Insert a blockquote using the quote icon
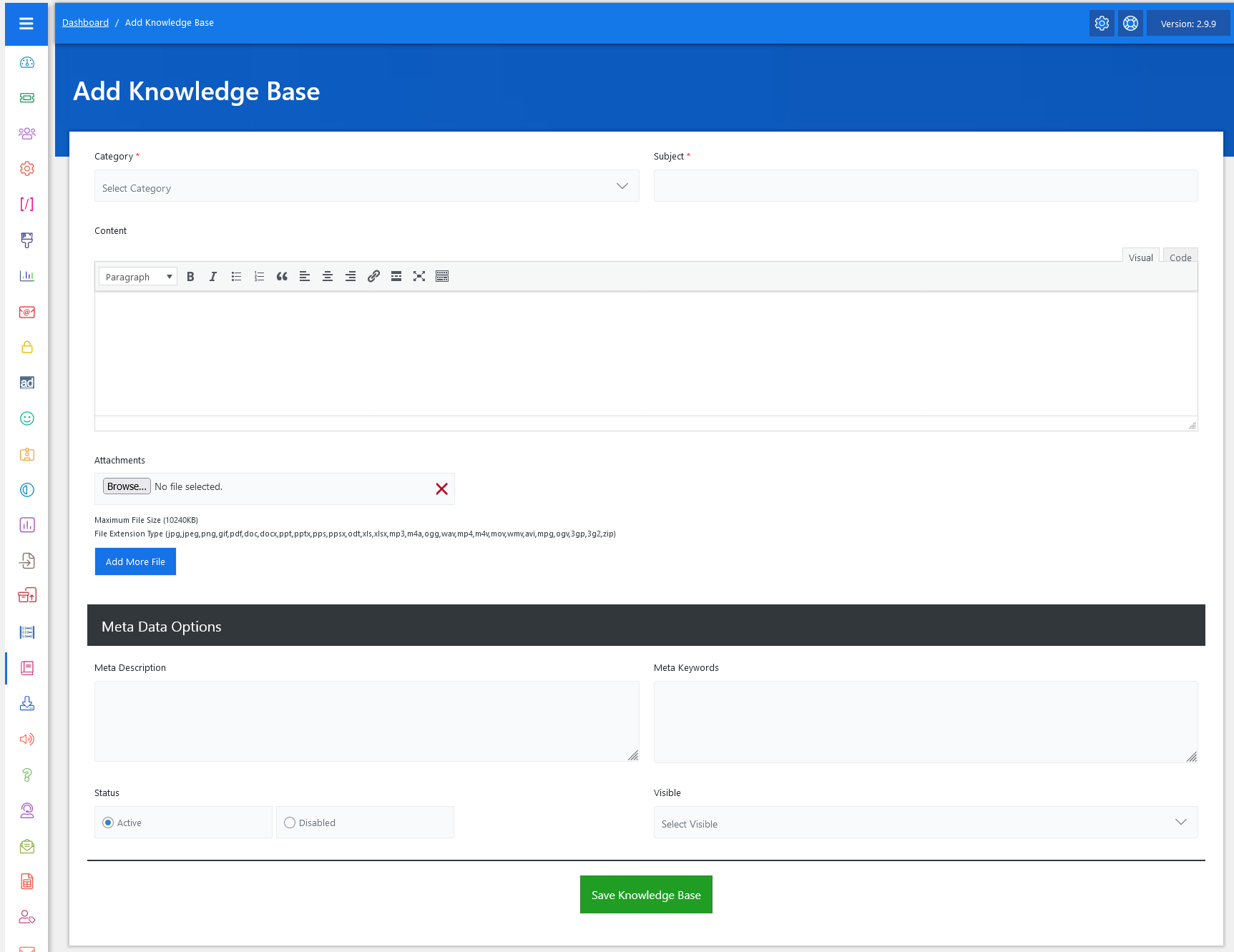 282,277
